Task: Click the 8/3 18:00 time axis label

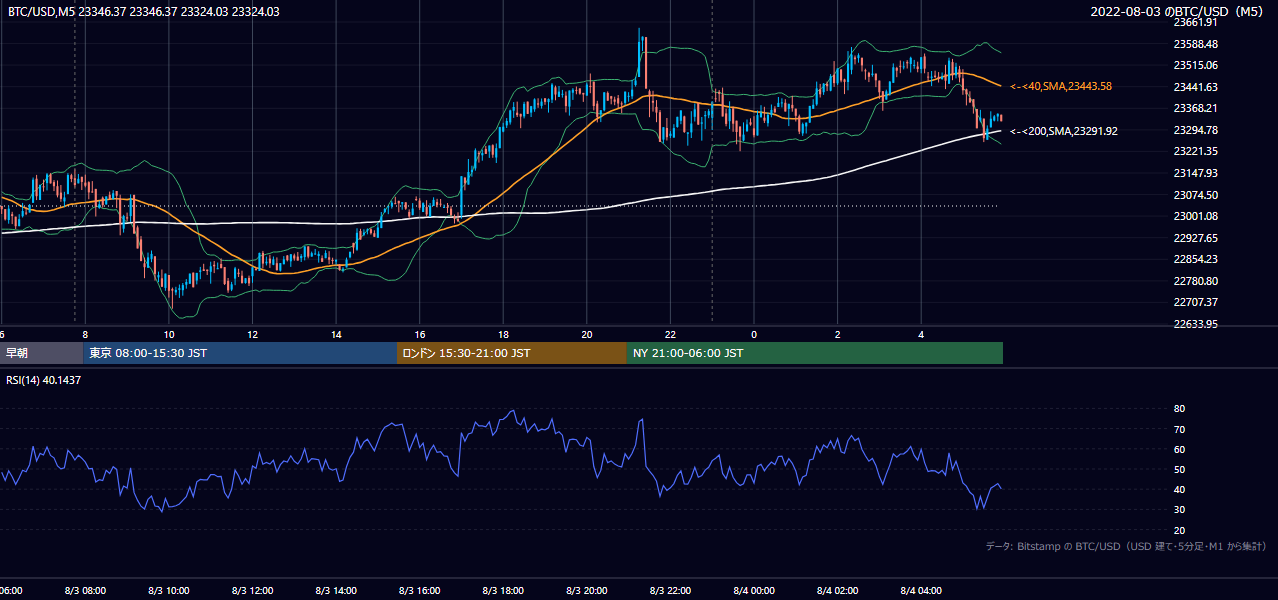Action: click(503, 591)
